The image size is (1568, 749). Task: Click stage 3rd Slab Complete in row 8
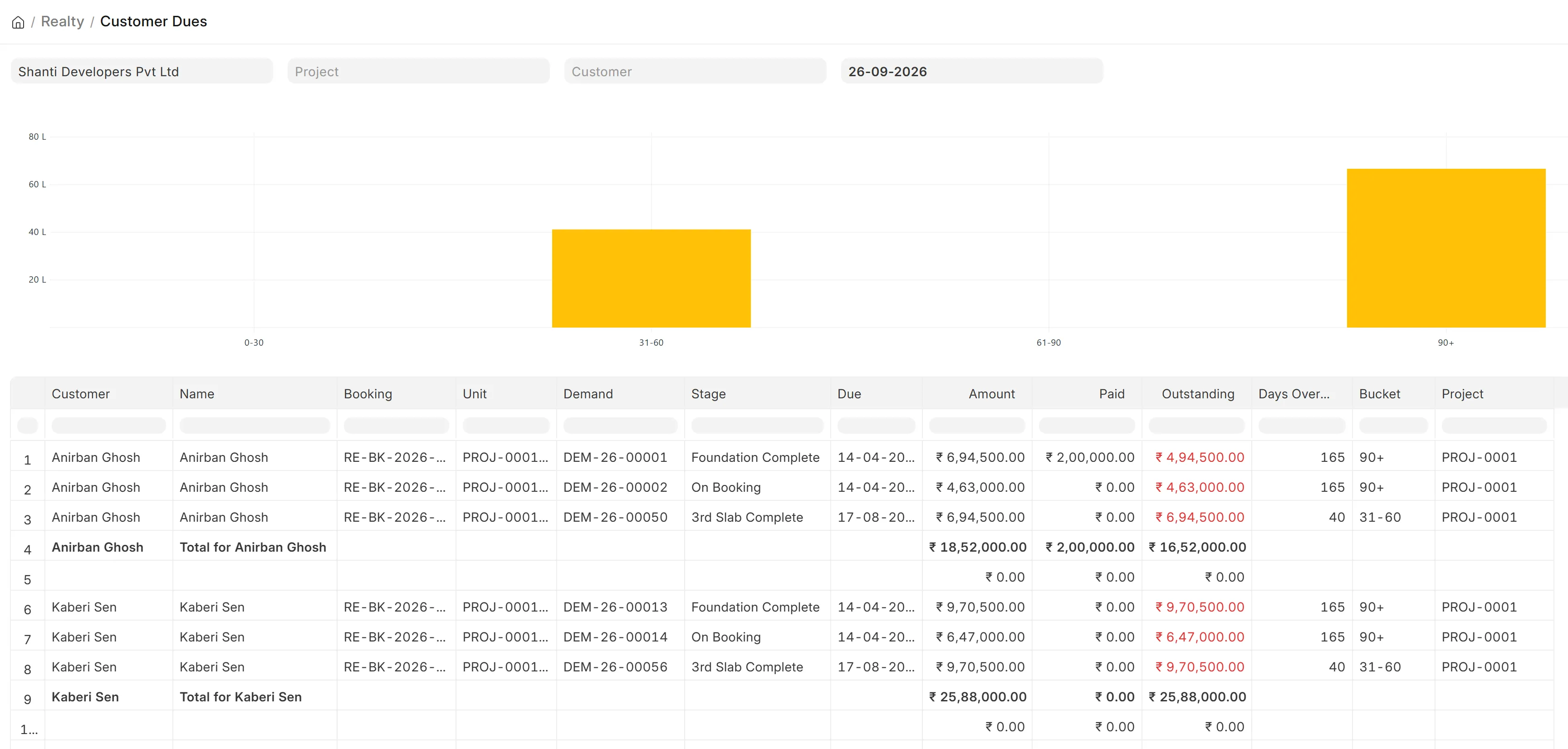pos(747,667)
